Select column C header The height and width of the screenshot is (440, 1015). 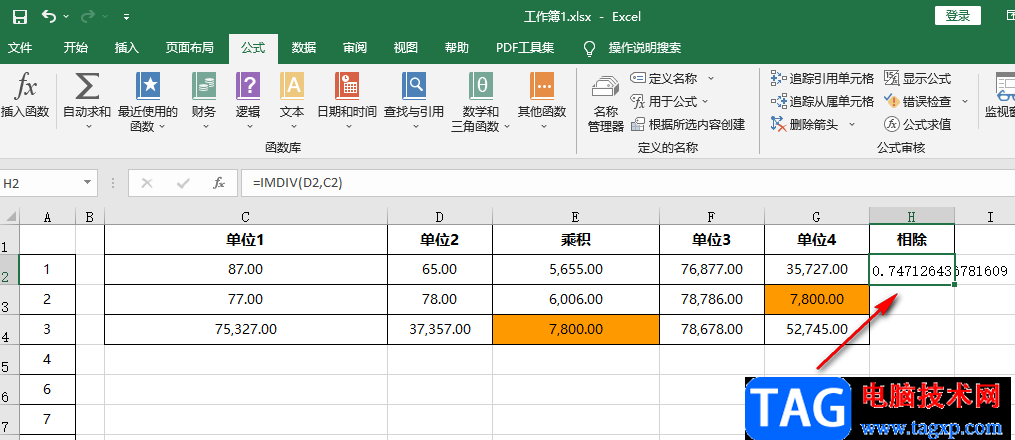point(245,217)
